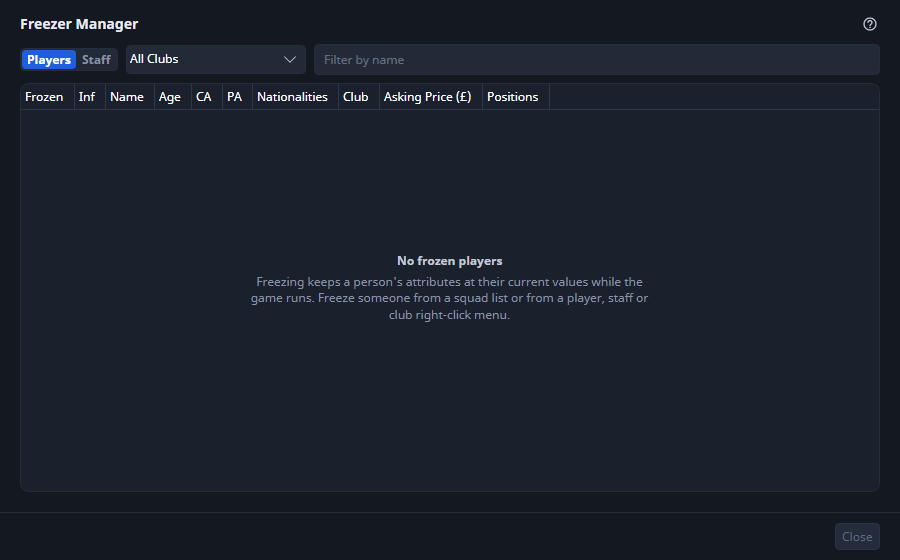Screen dimensions: 900x560
Task: Sort by the Club column header
Action: 359,97
